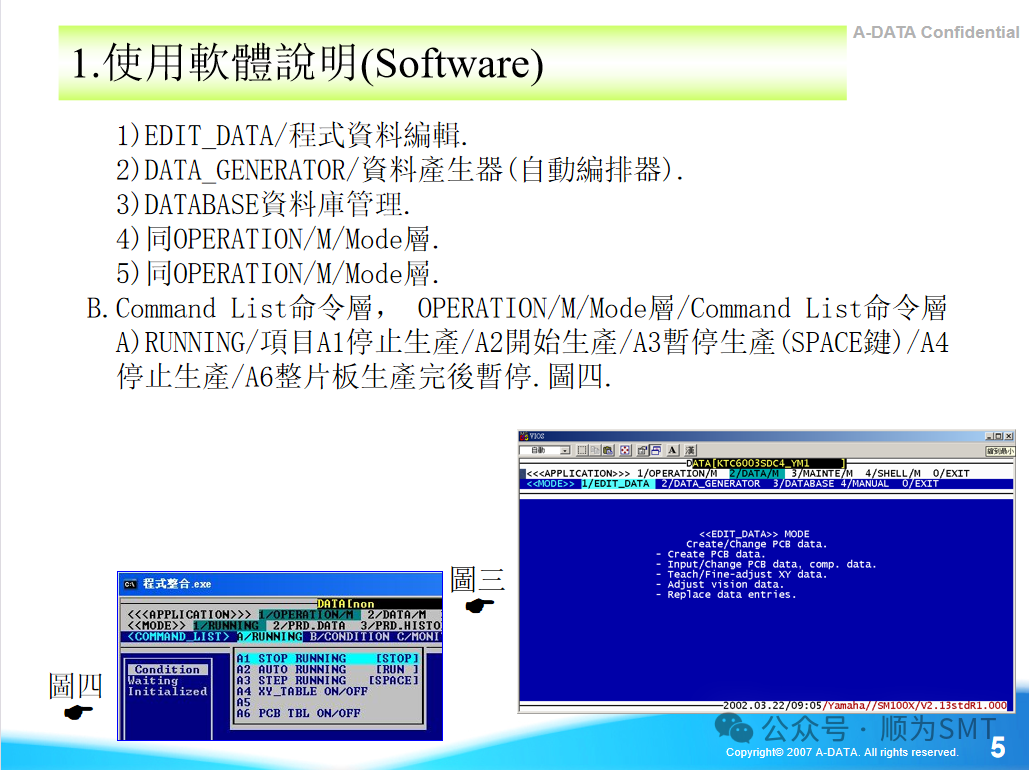This screenshot has width=1029, height=770.
Task: Choose A2 AUTO RUNNING command
Action: coord(327,670)
